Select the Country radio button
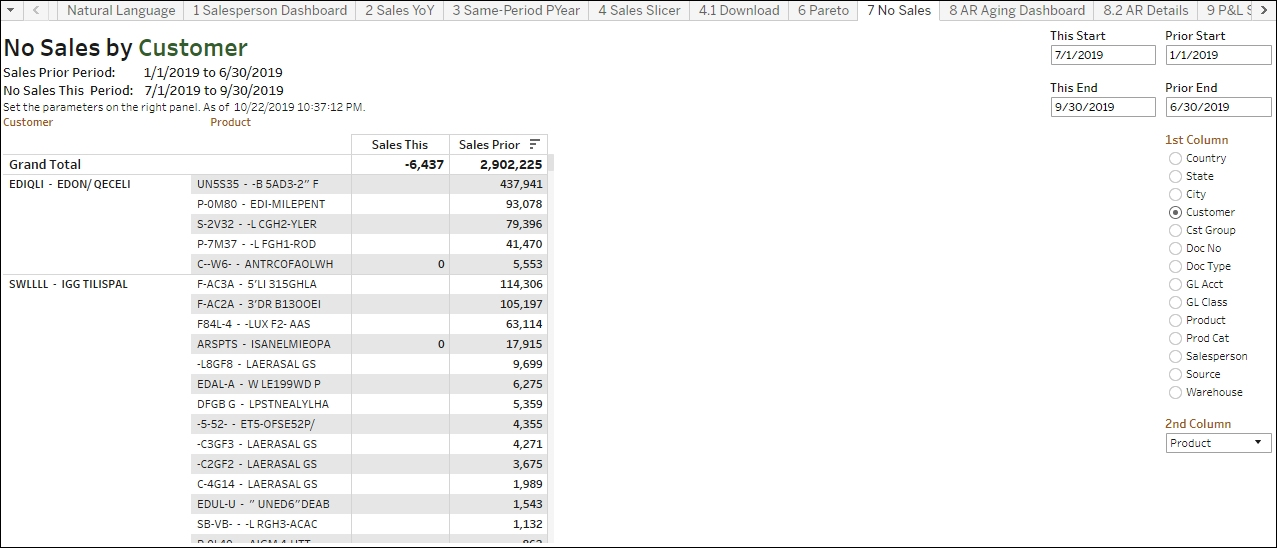This screenshot has height=548, width=1277. click(x=1176, y=158)
